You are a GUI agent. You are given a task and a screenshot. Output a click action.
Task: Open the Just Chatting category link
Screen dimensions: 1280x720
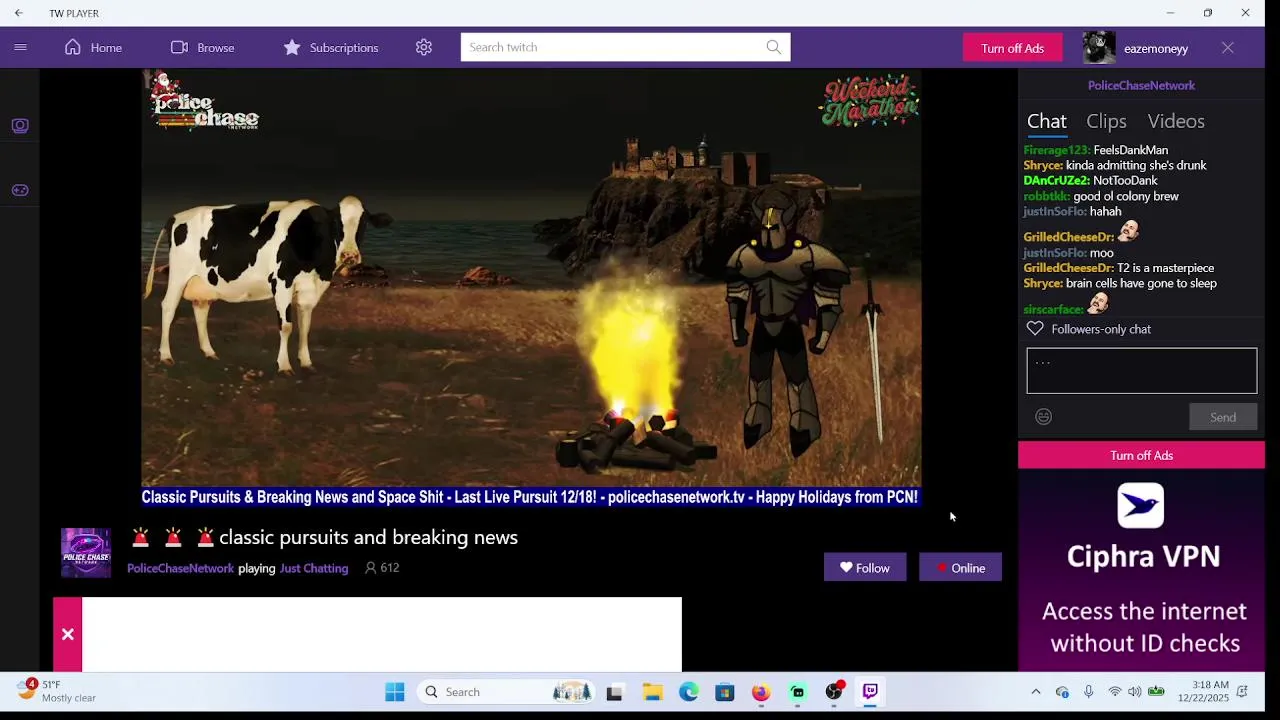(314, 568)
